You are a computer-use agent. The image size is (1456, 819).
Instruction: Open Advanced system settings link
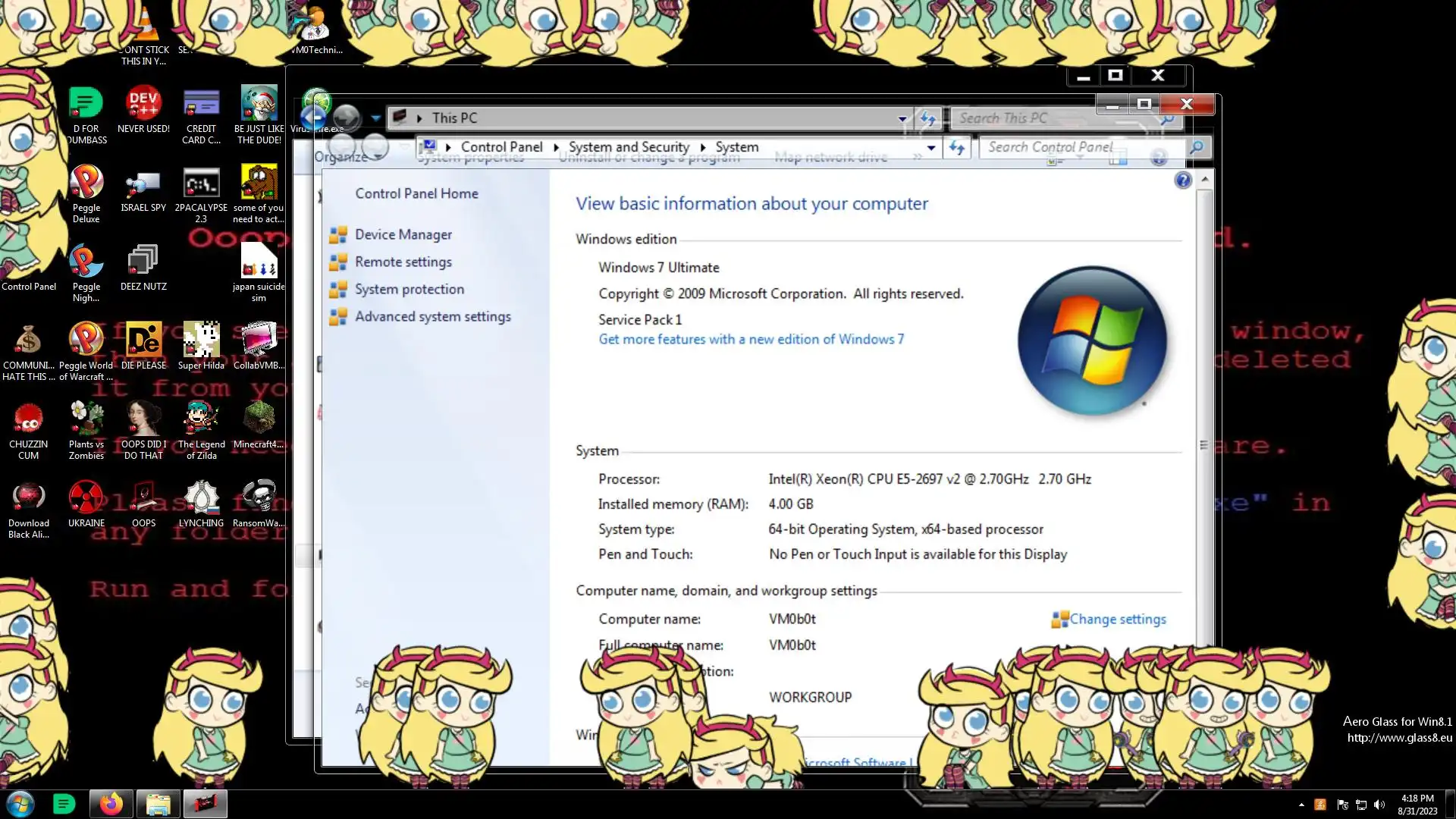(432, 317)
